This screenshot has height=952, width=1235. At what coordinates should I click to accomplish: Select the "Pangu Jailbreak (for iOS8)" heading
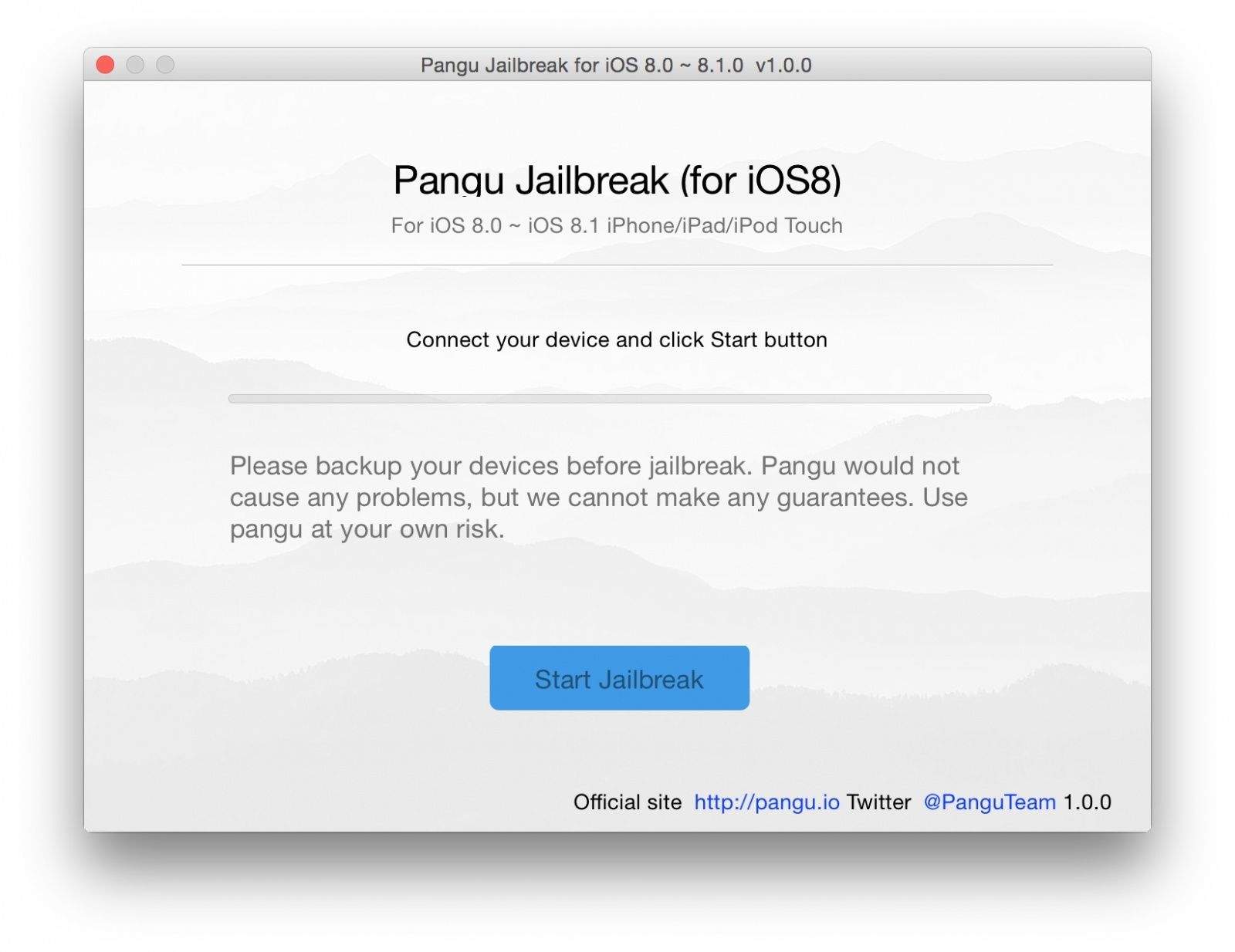(617, 180)
